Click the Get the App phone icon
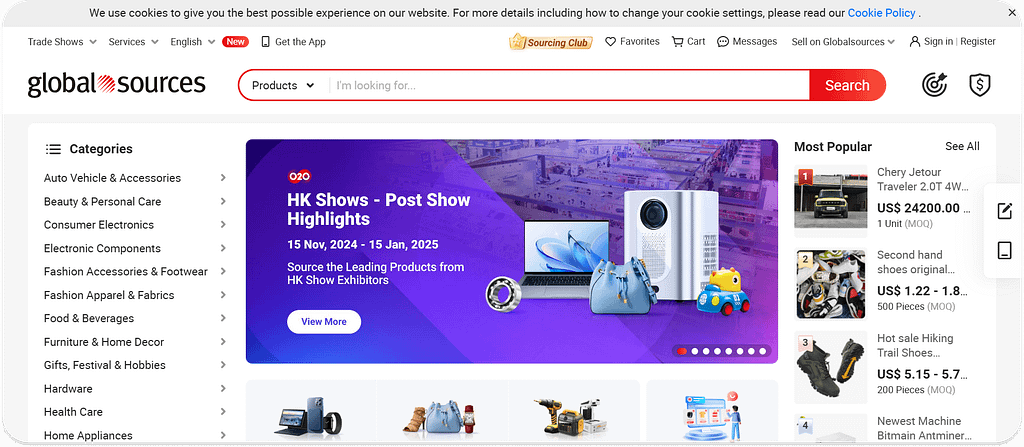1024x447 pixels. pyautogui.click(x=265, y=42)
